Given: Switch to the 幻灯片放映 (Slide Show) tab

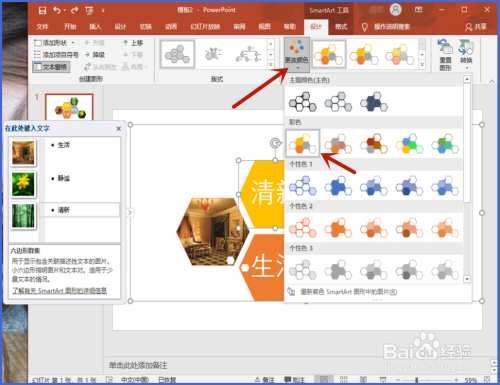Looking at the screenshot, I should coord(205,27).
